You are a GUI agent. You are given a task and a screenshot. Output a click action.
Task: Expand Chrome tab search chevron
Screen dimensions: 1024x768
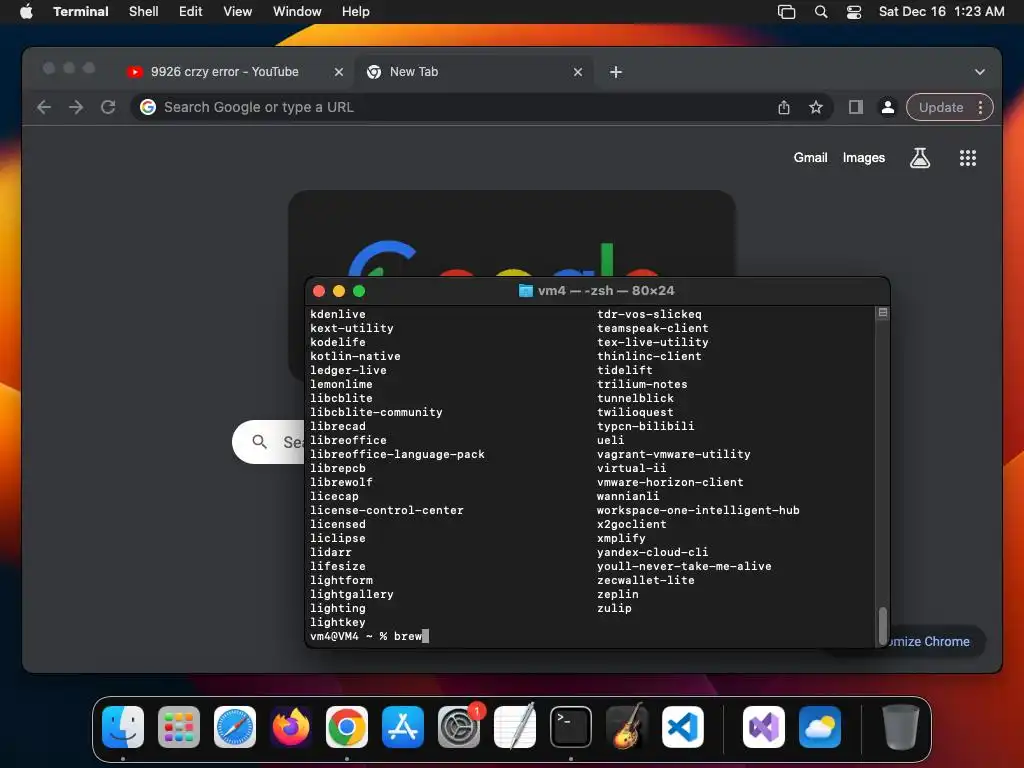click(x=980, y=72)
